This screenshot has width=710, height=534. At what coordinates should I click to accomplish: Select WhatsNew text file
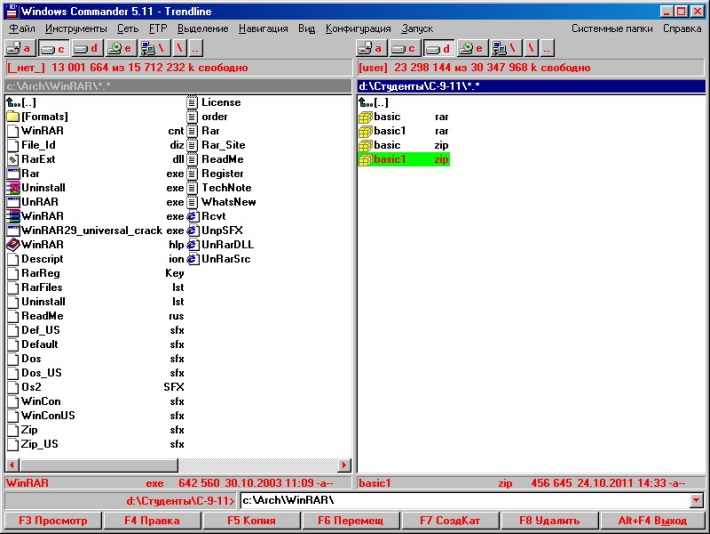click(x=222, y=202)
